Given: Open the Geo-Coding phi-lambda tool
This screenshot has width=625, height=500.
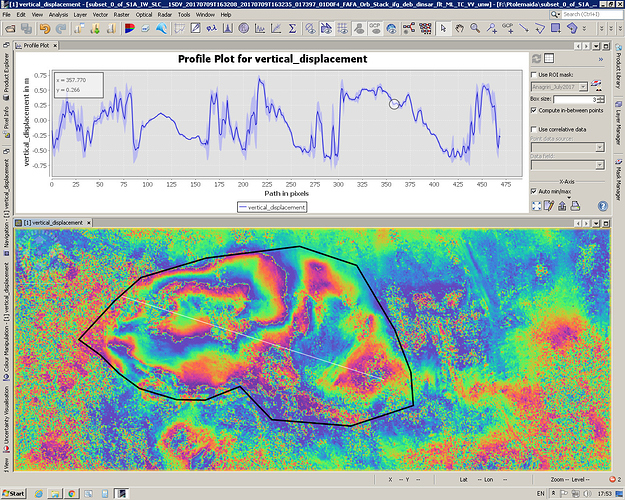Looking at the screenshot, I should tap(211, 29).
